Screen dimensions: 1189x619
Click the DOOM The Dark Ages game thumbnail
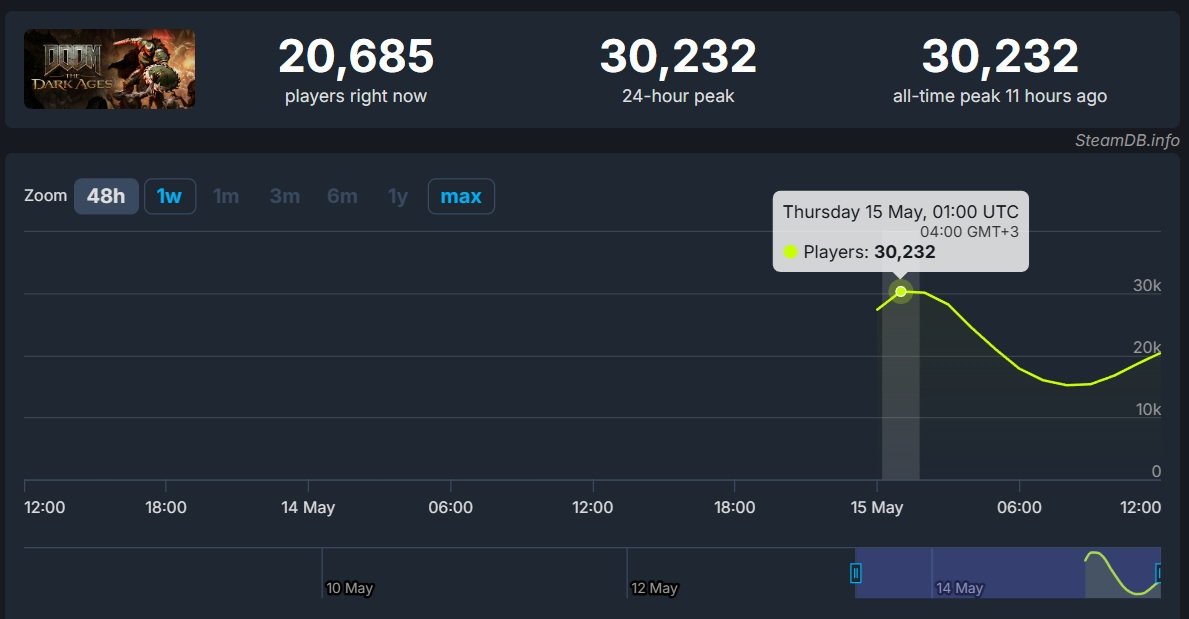coord(109,69)
